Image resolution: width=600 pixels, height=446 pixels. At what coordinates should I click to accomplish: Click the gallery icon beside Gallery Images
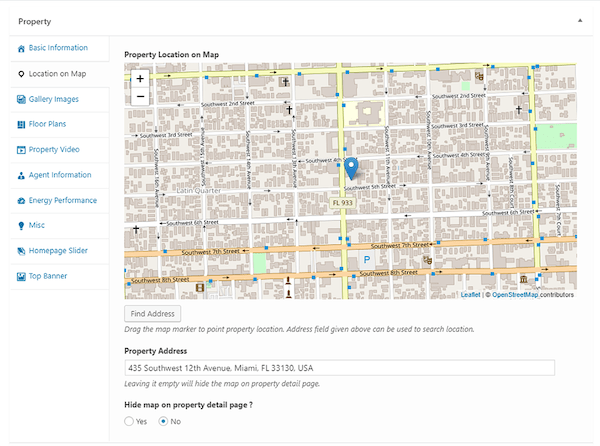click(21, 99)
